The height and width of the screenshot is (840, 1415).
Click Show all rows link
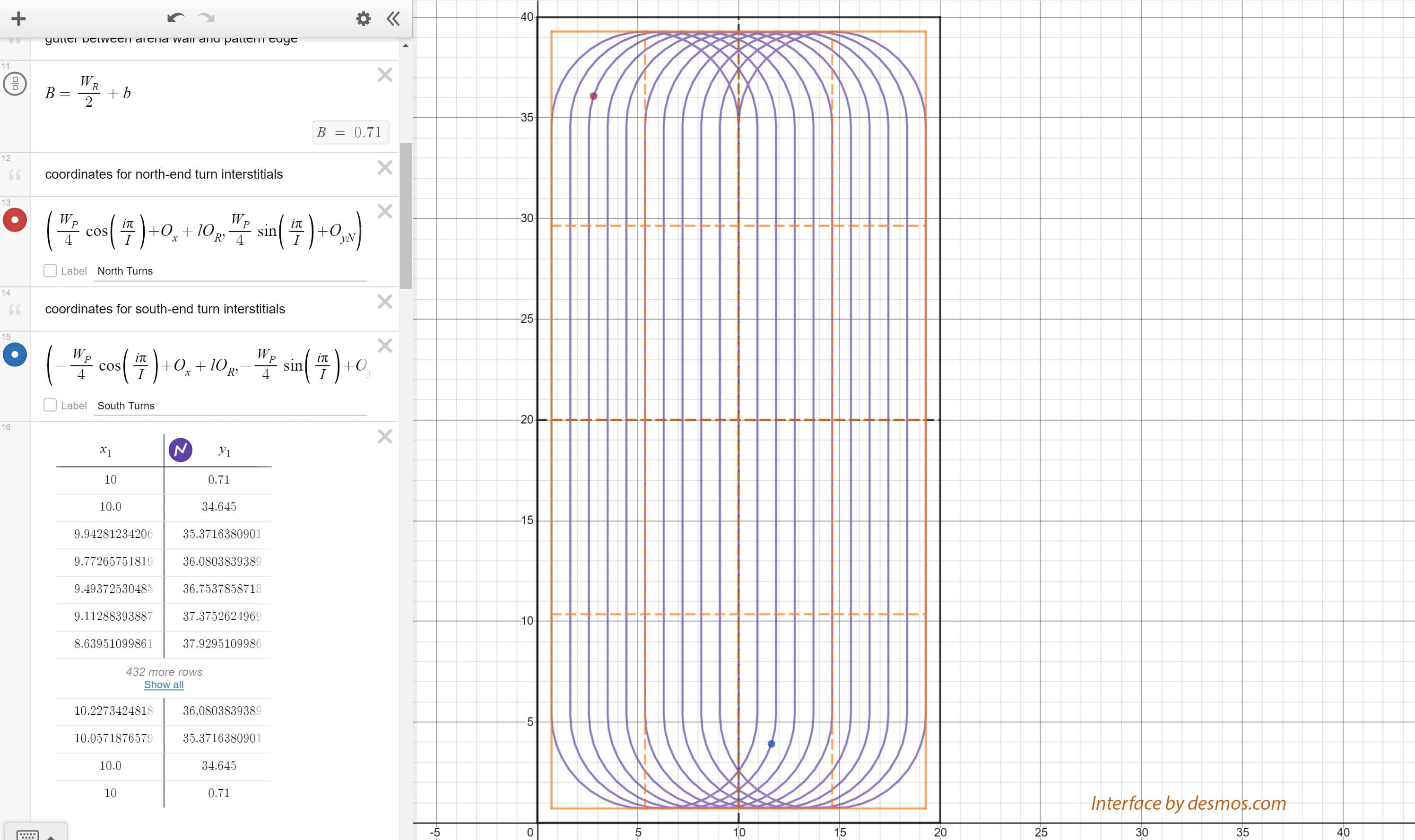164,685
